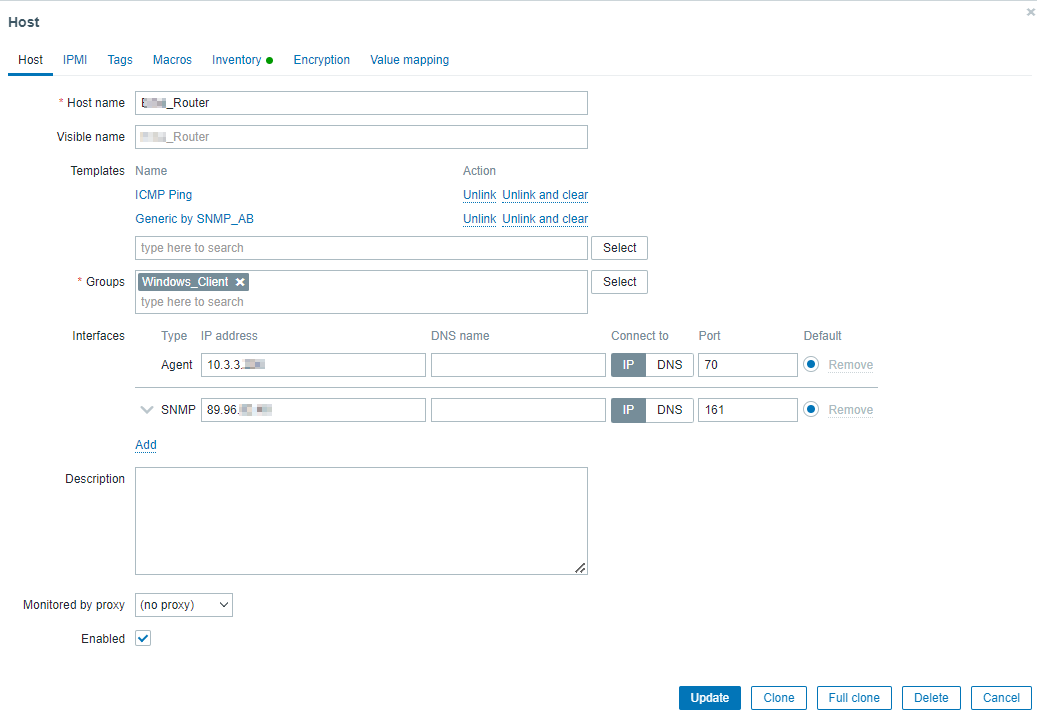The width and height of the screenshot is (1037, 717).
Task: Toggle the Enabled checkbox
Action: (x=143, y=638)
